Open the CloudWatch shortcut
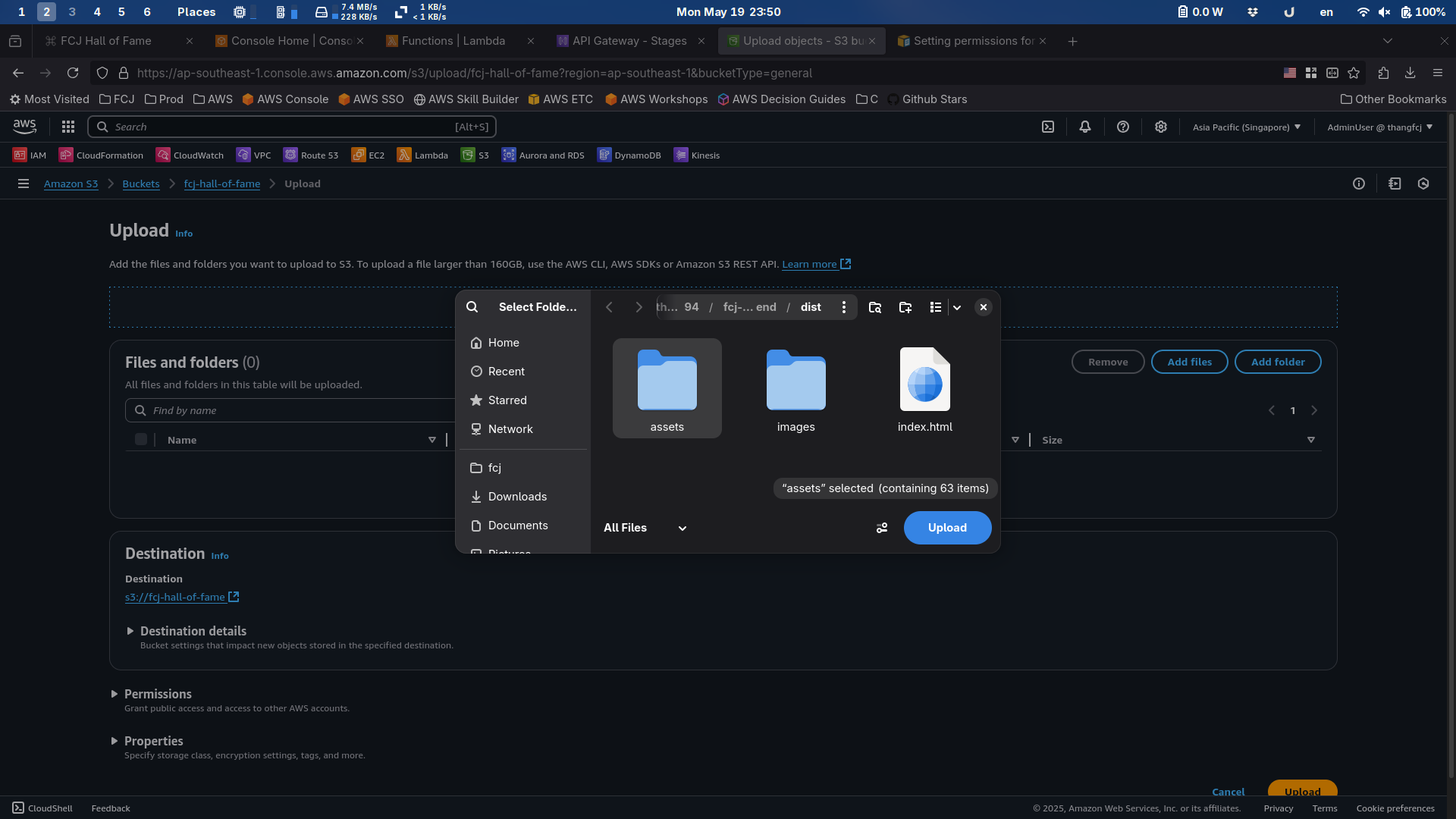This screenshot has height=819, width=1456. tap(190, 155)
